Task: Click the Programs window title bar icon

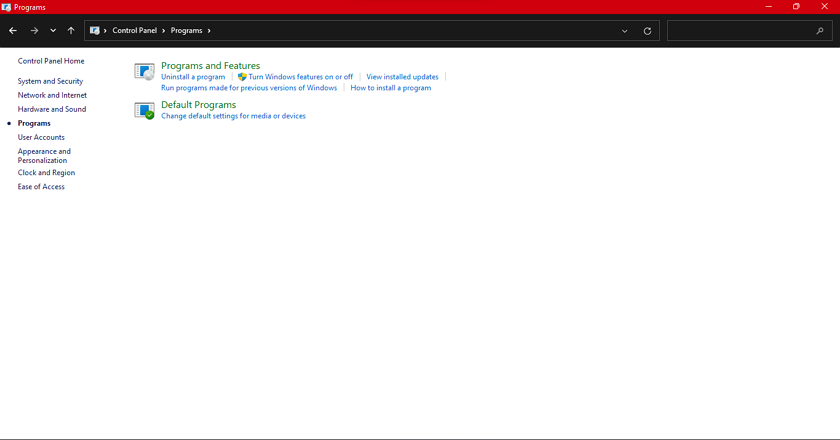Action: pyautogui.click(x=6, y=7)
